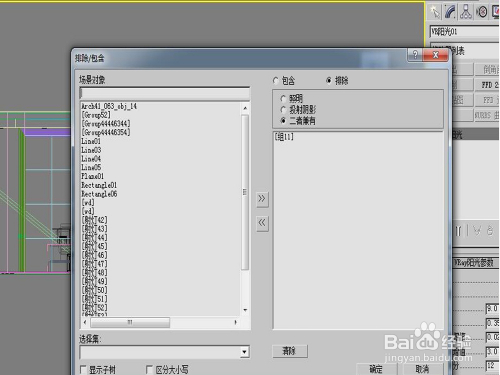Open the Hierarchy command panel tab
500x375 pixels.
tap(466, 12)
